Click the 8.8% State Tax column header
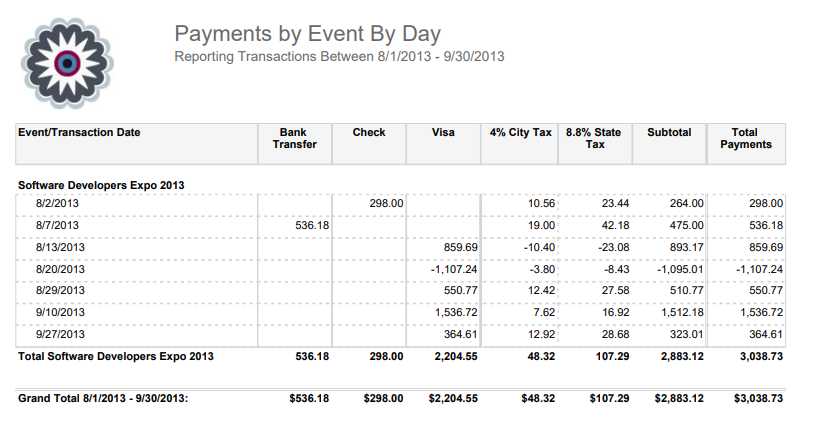The height and width of the screenshot is (431, 815). tap(593, 138)
